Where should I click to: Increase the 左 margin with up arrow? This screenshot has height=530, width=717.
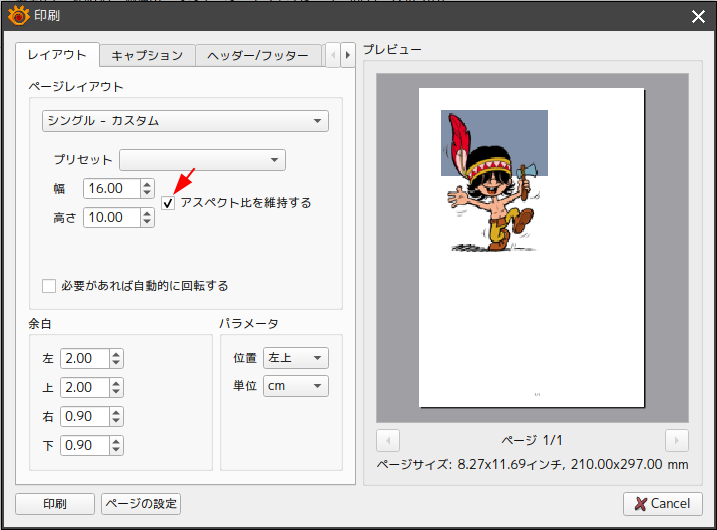(x=117, y=354)
